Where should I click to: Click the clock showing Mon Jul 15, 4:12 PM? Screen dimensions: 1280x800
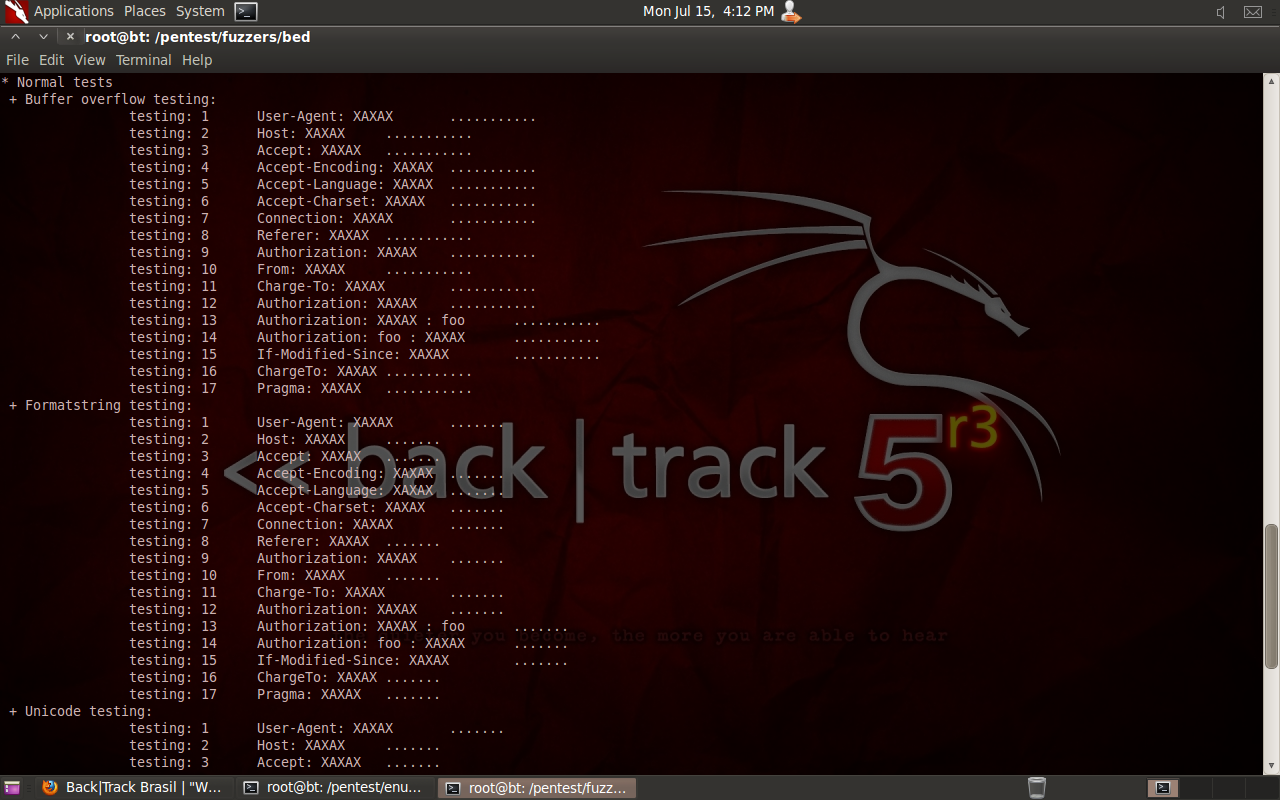(709, 11)
